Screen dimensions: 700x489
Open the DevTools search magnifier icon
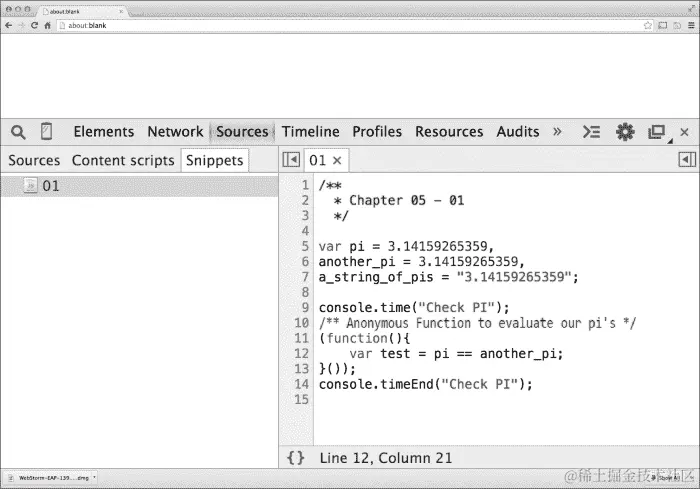click(18, 132)
